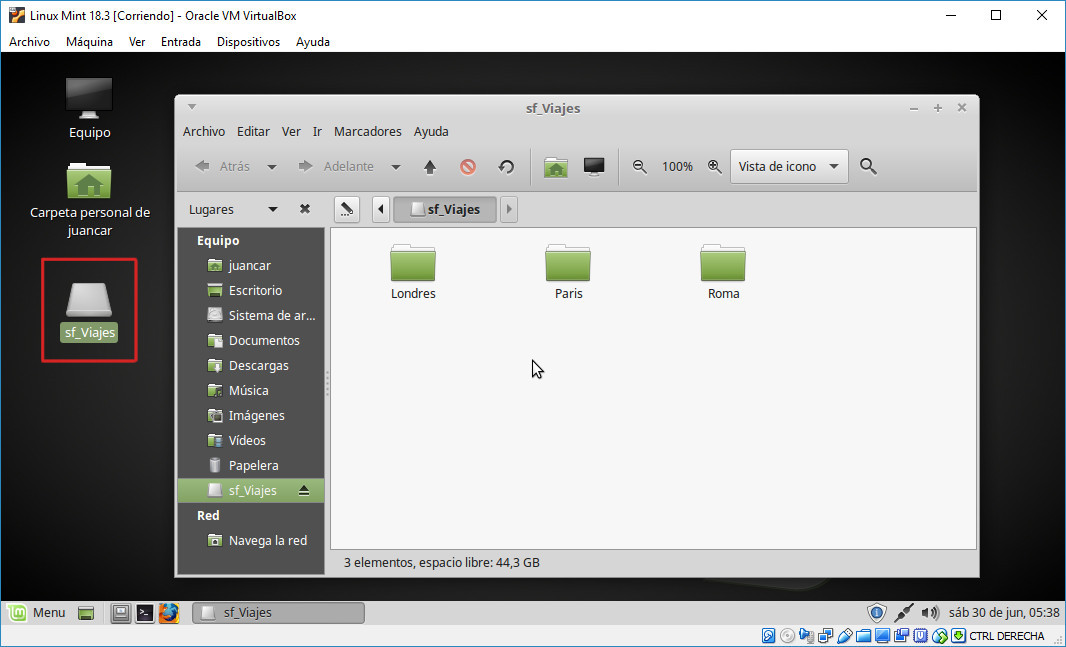This screenshot has width=1066, height=647.
Task: Click the search magnifying glass icon
Action: 868,167
